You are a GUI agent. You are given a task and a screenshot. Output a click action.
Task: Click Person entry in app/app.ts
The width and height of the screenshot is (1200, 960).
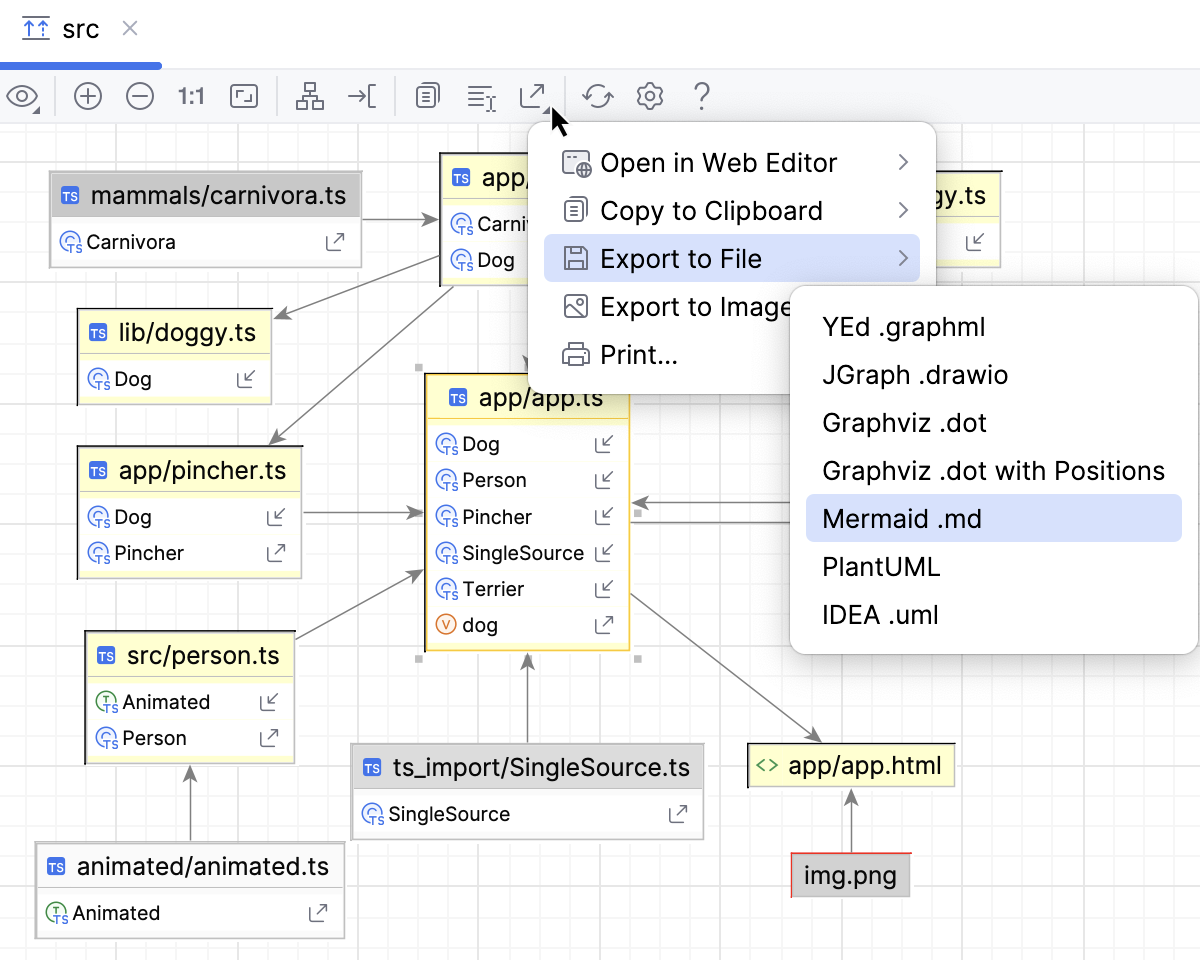coord(494,480)
